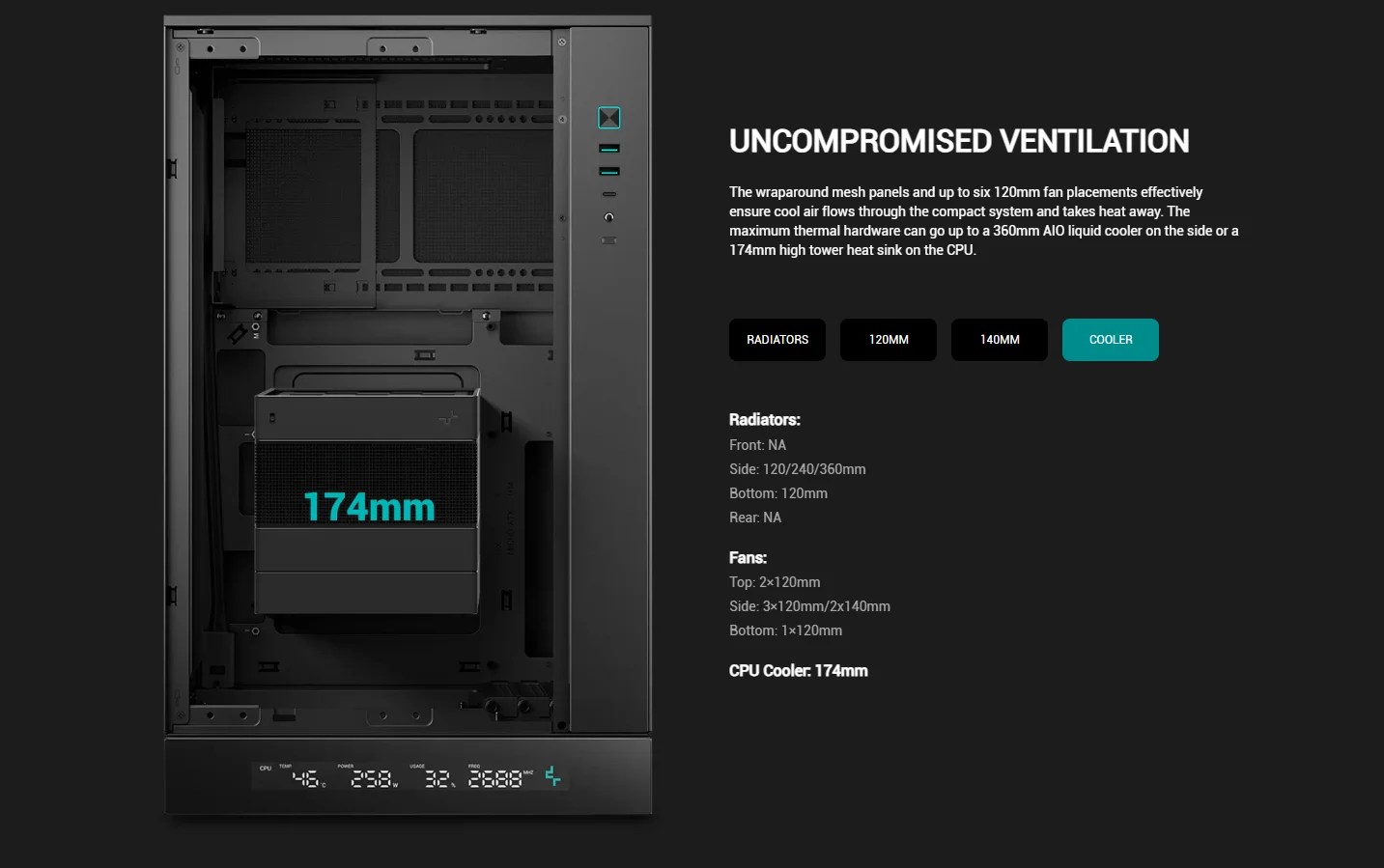
Task: Click the teal-outlined power button on case
Action: pyautogui.click(x=608, y=118)
